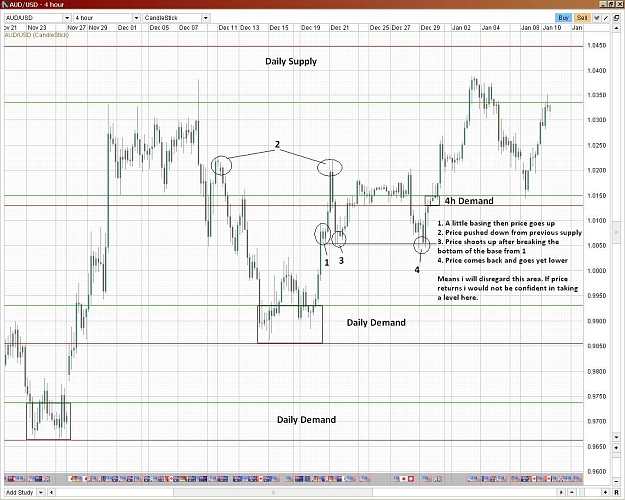
Task: Click the Jan 02 date label
Action: [x=461, y=28]
